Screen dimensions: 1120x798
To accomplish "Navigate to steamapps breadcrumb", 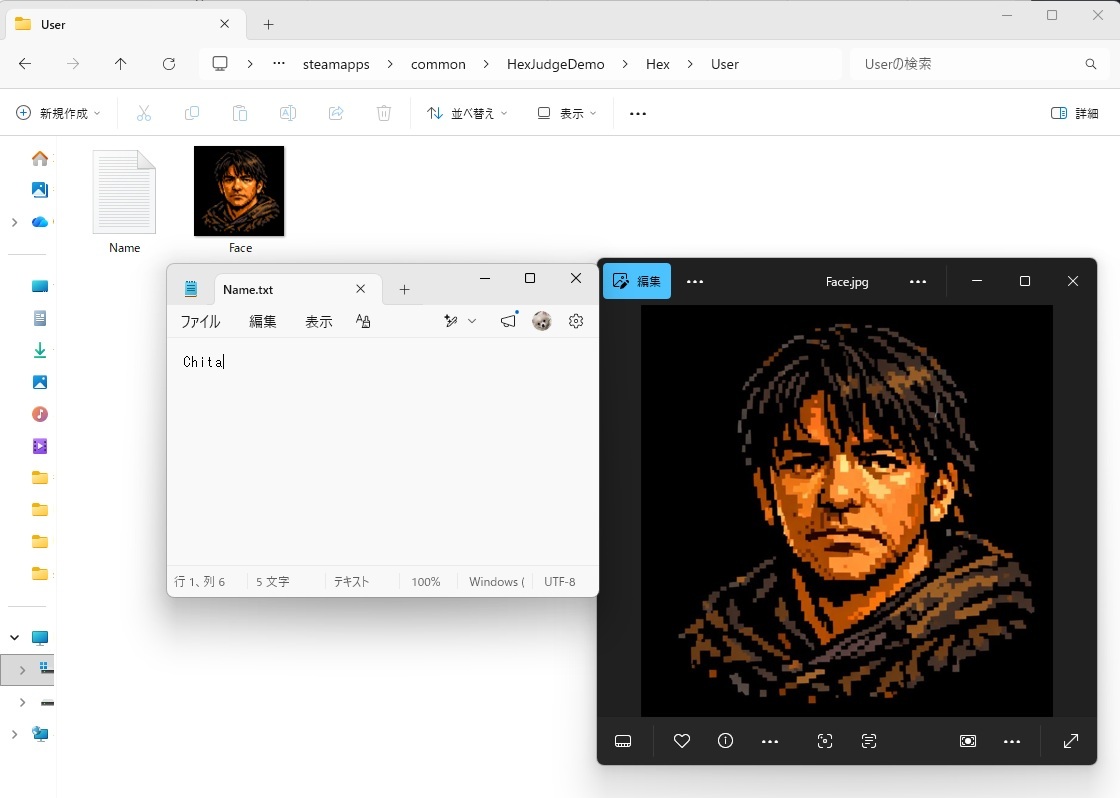I will tap(336, 64).
